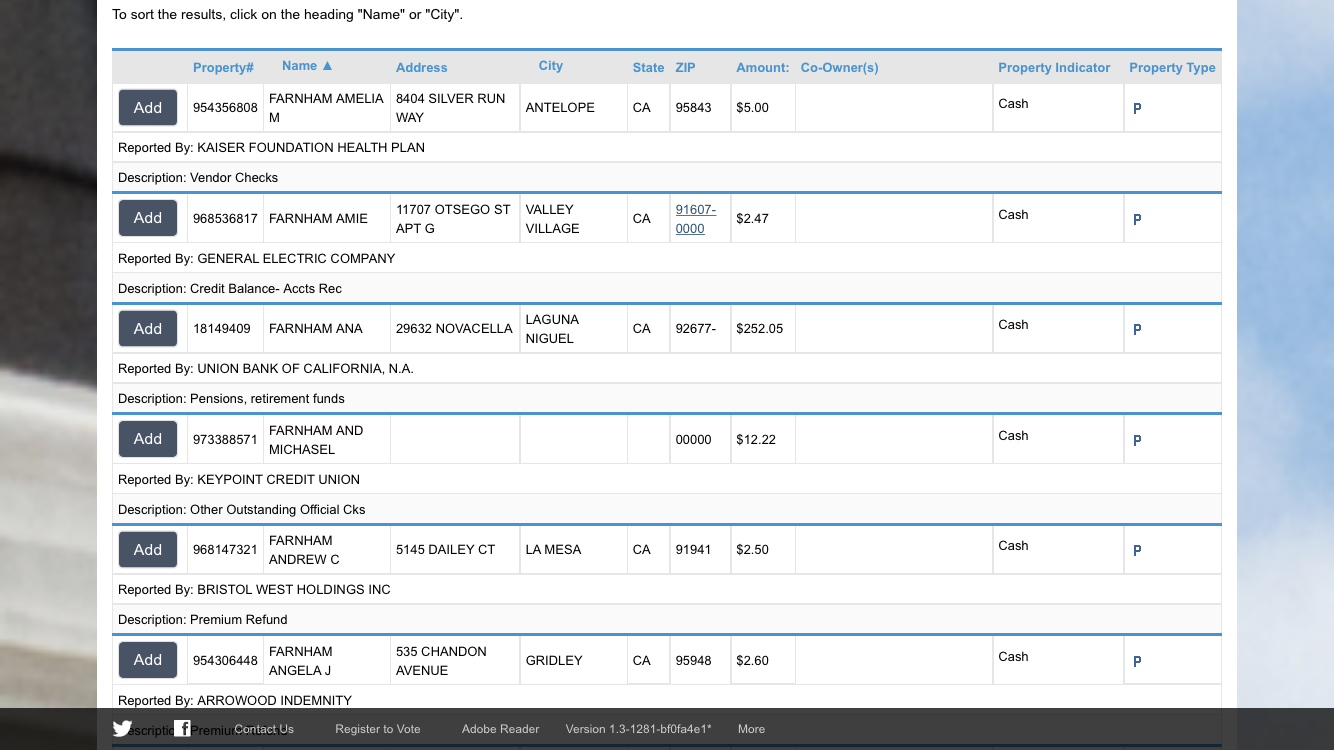Click the P property type icon for FARNHAM AMELIA M
Viewport: 1334px width, 750px height.
(x=1137, y=109)
